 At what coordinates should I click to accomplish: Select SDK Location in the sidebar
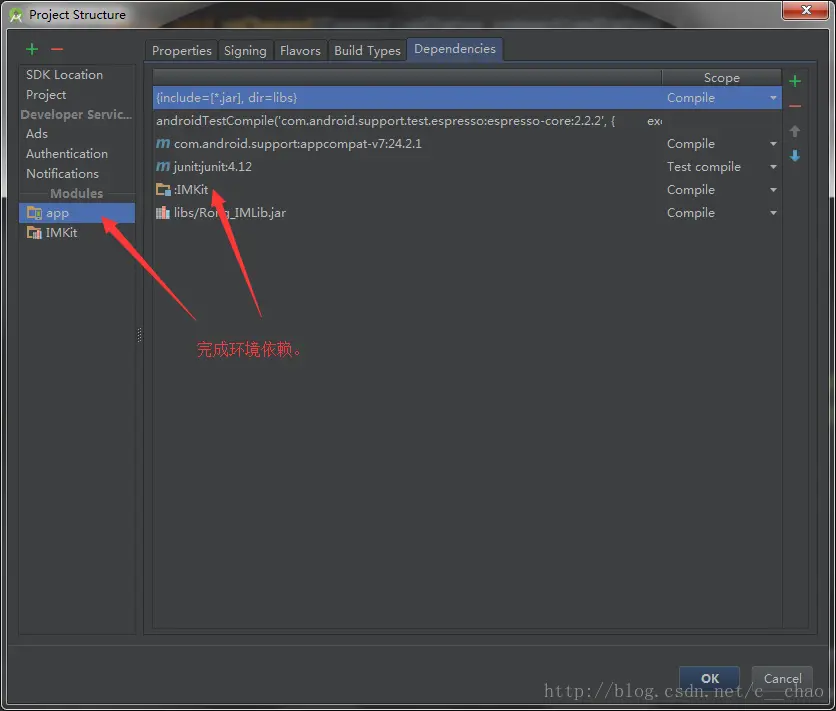pos(65,75)
